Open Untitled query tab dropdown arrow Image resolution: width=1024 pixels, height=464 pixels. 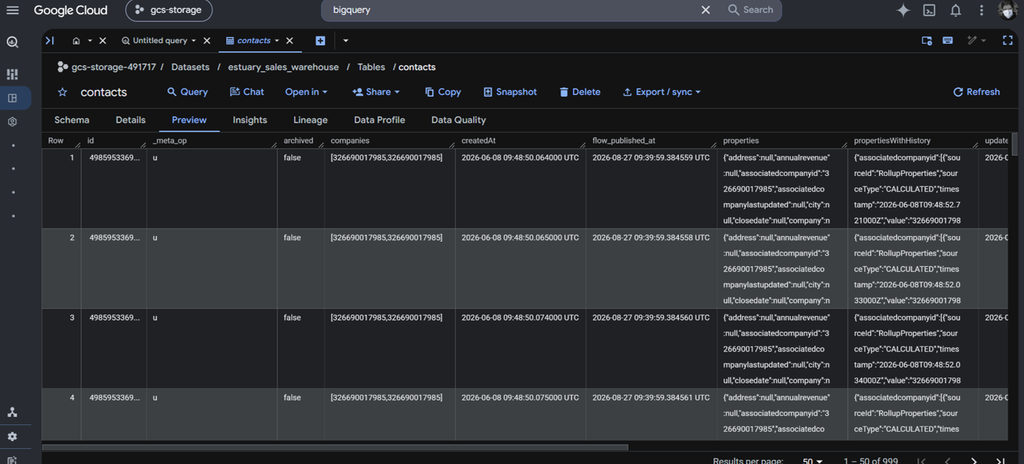[193, 41]
